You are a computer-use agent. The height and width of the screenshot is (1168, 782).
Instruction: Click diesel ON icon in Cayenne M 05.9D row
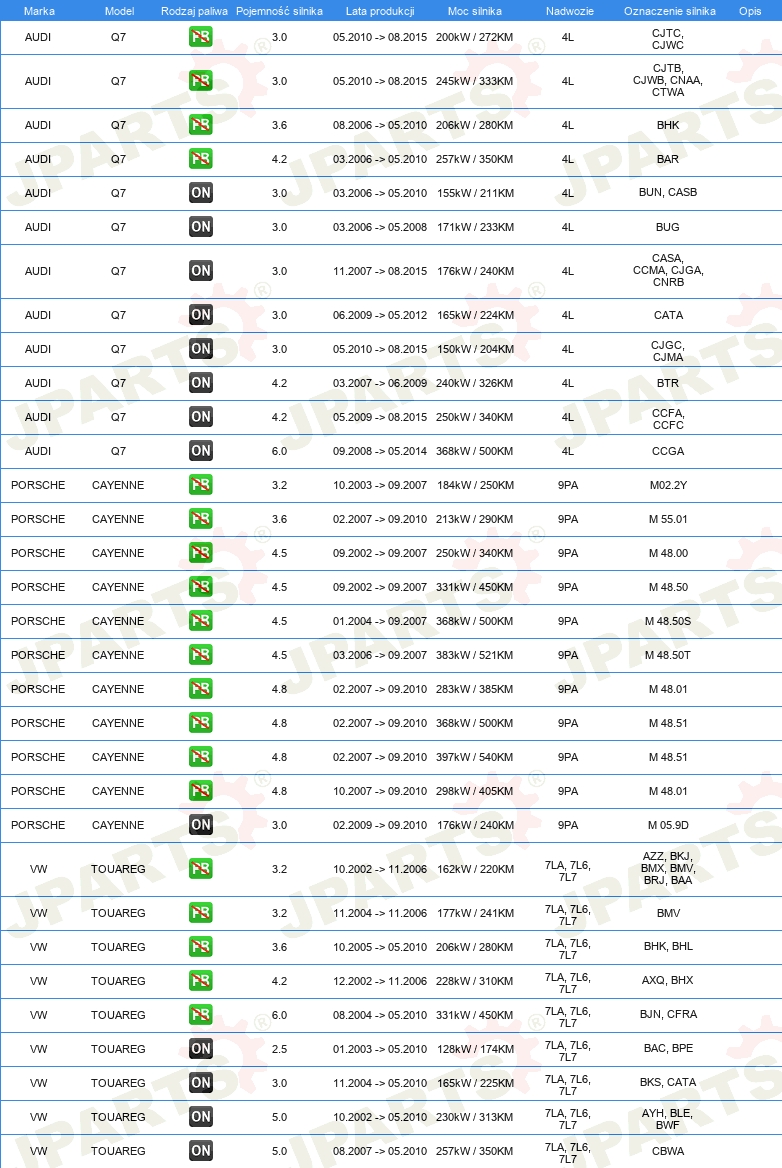[200, 825]
